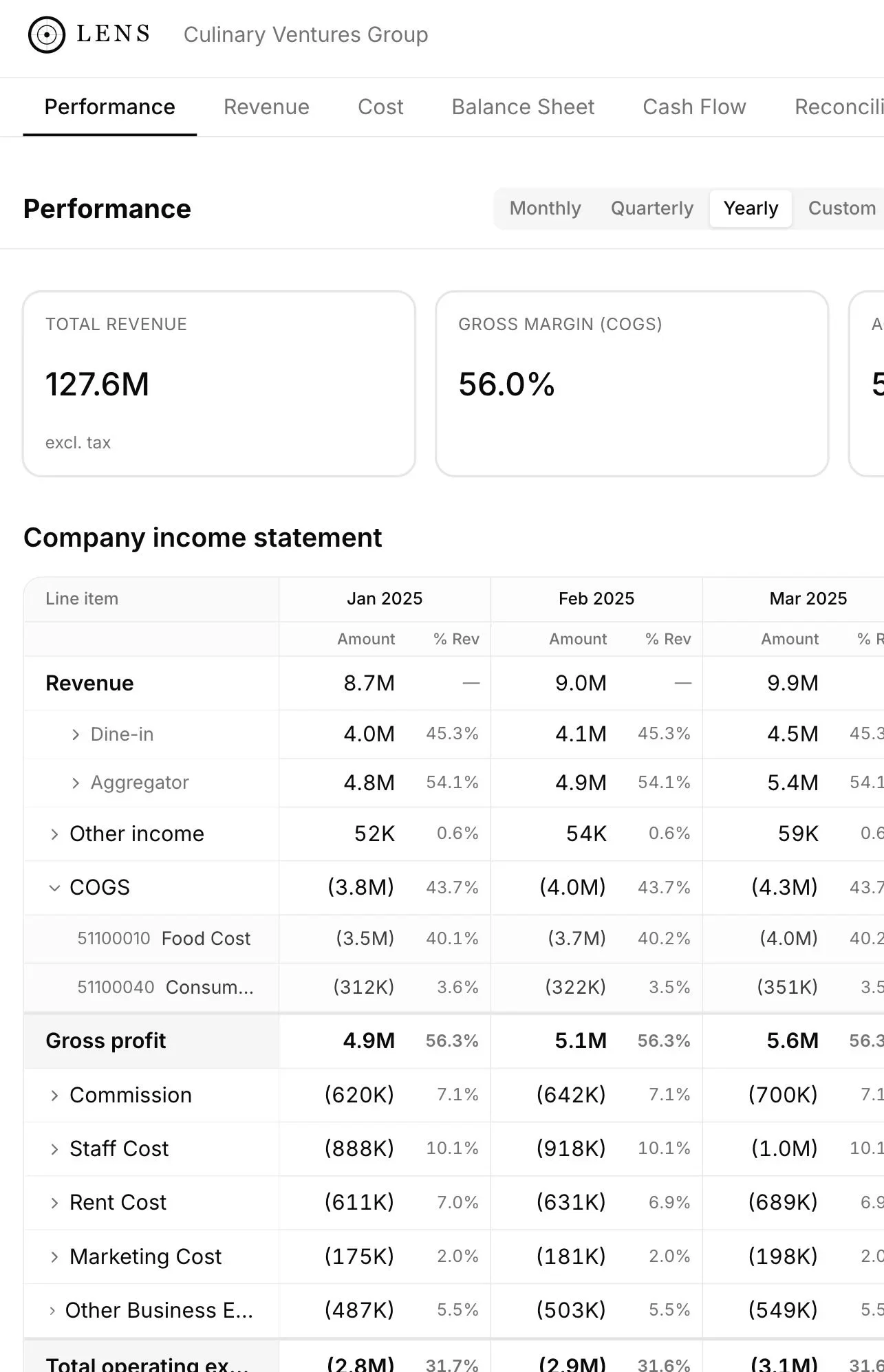Select the Quarterly period option
The height and width of the screenshot is (1372, 884).
(x=652, y=208)
